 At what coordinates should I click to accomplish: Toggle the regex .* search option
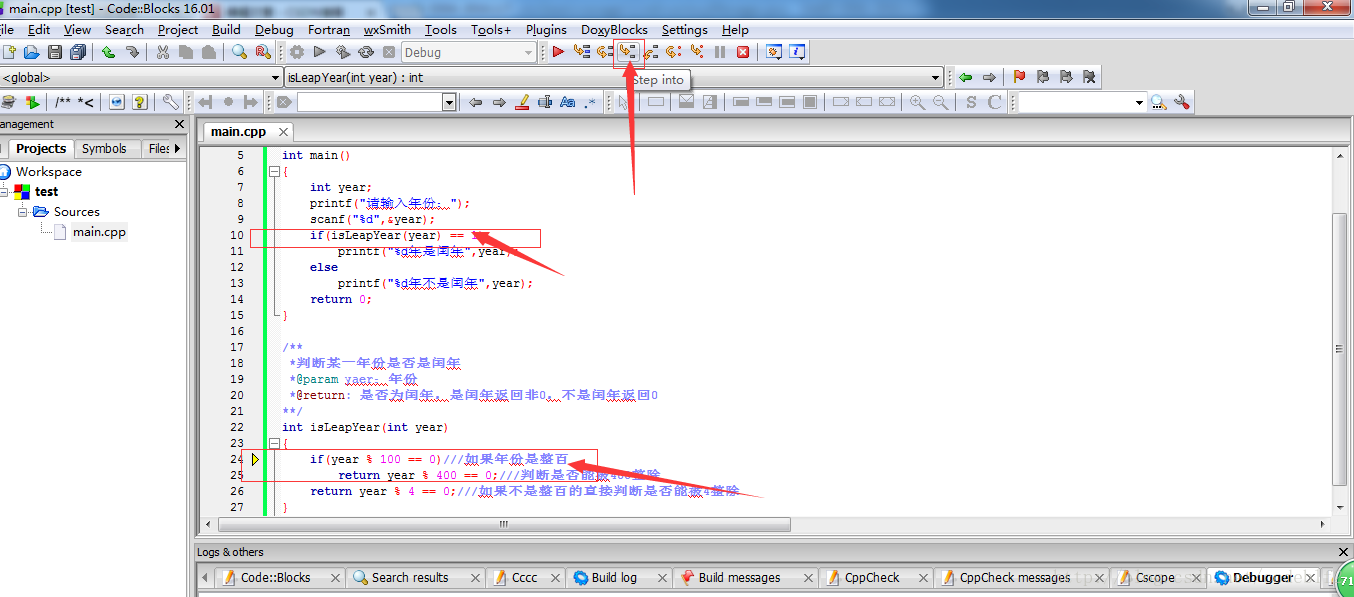[591, 102]
